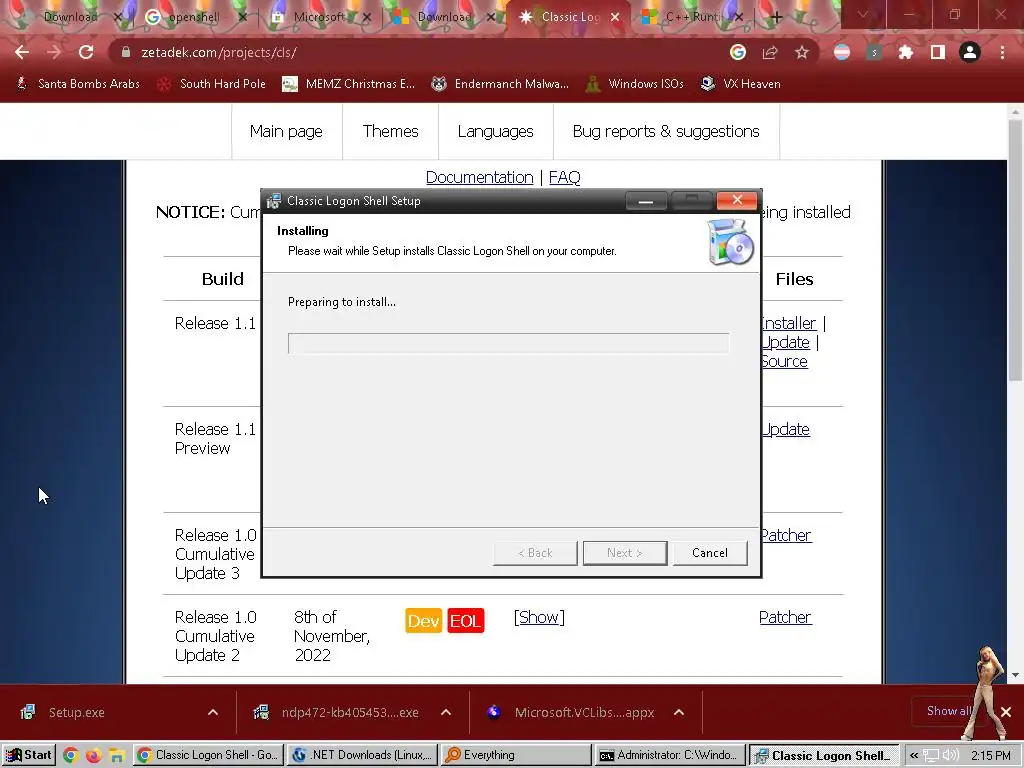Launch Firefox from quick launch

[x=93, y=756]
